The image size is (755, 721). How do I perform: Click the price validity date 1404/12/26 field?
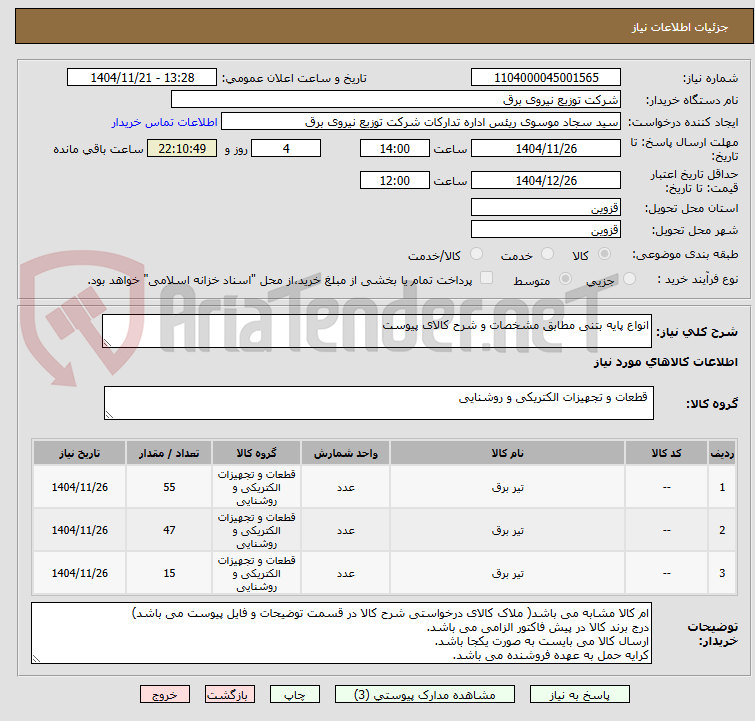point(546,181)
